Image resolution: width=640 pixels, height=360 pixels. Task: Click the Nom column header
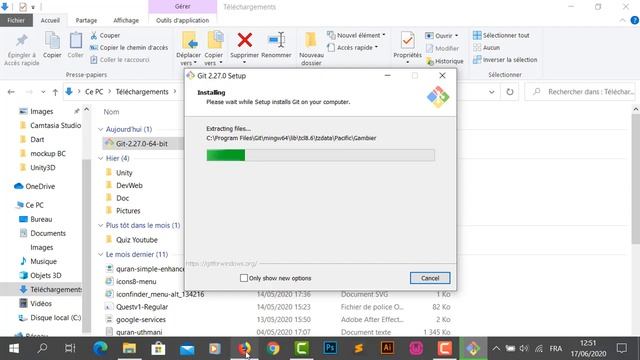click(x=111, y=112)
